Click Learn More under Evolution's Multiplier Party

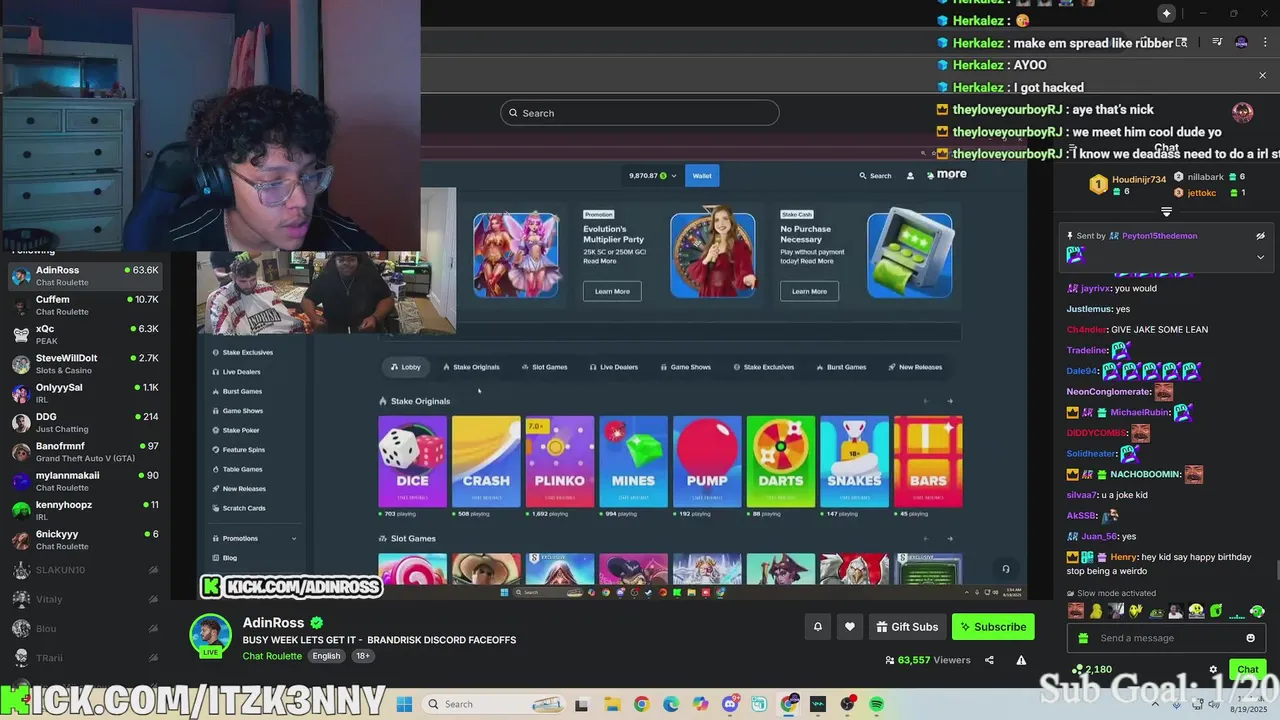click(x=612, y=291)
